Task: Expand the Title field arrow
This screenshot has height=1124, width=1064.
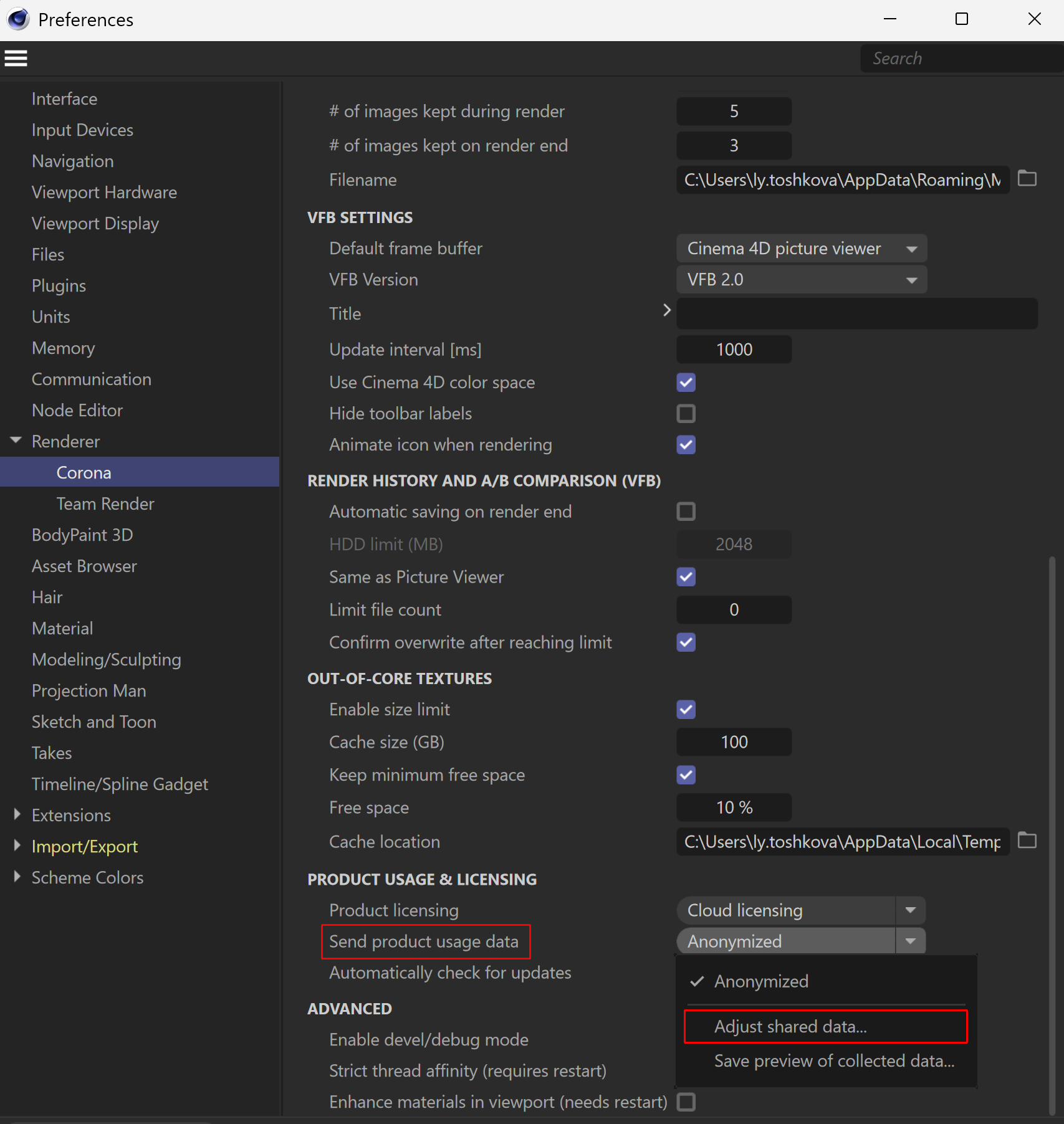Action: click(x=666, y=310)
